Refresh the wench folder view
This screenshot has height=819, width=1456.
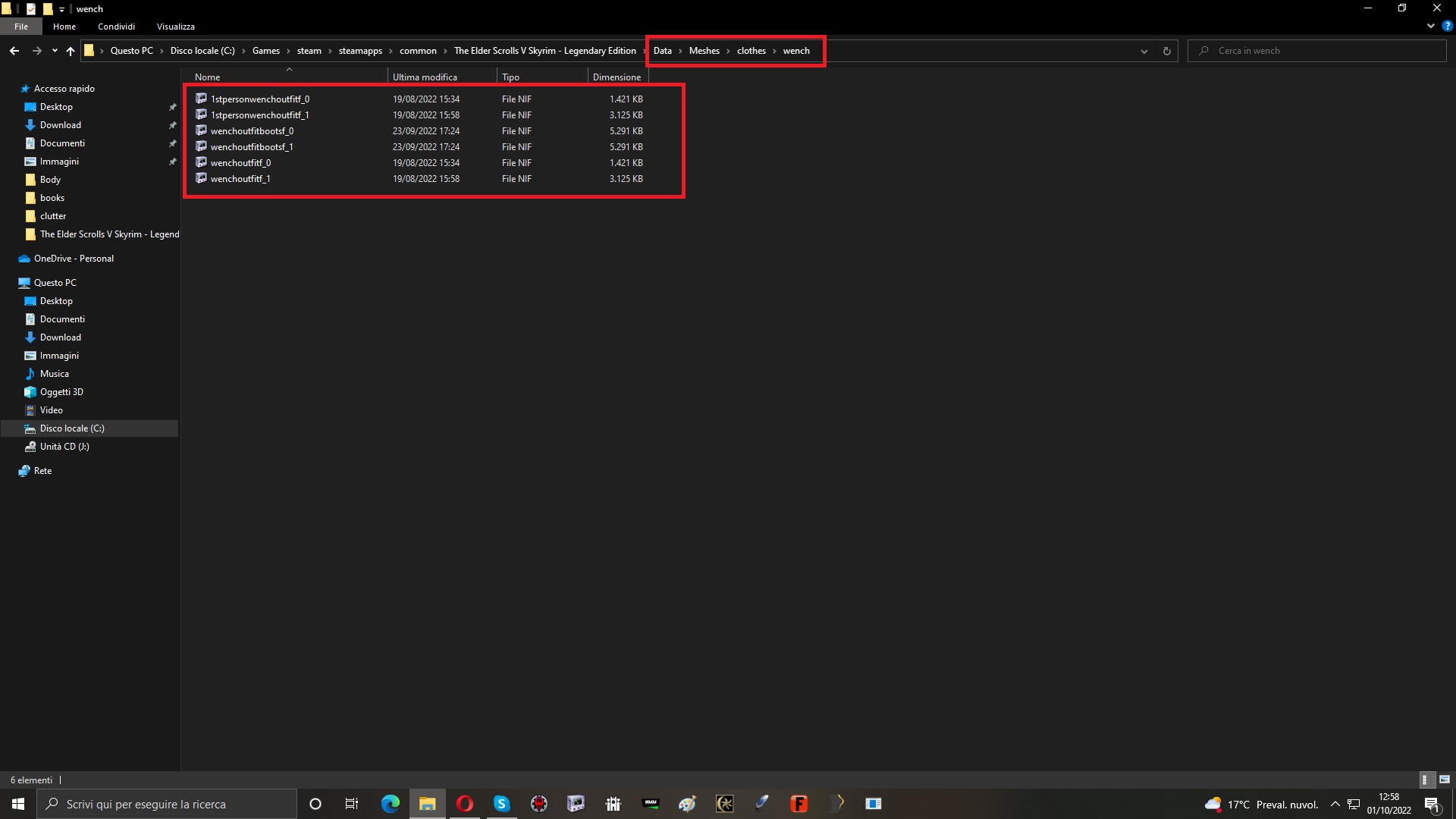[1166, 51]
